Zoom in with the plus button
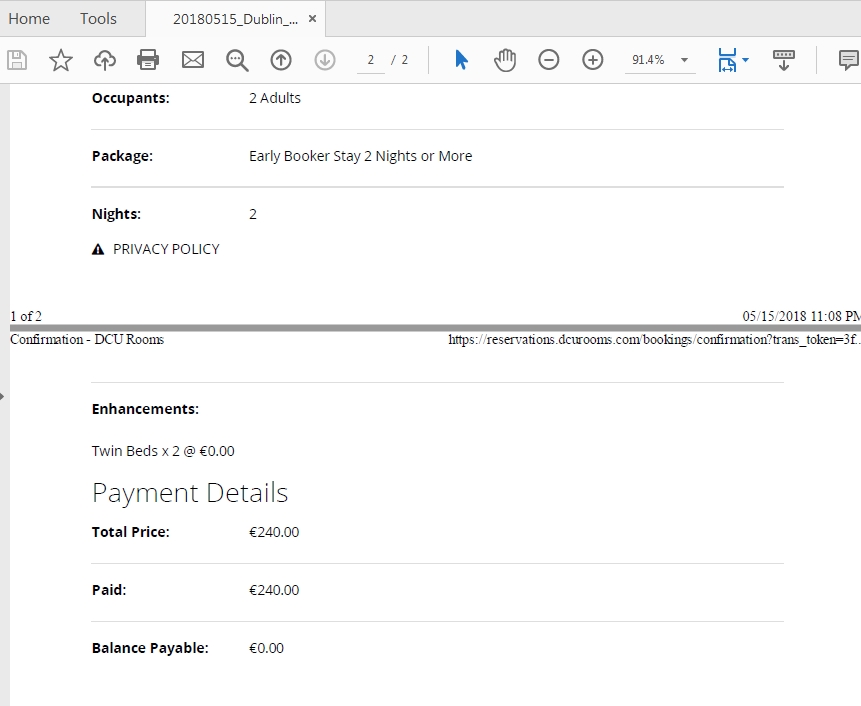861x706 pixels. (x=592, y=60)
